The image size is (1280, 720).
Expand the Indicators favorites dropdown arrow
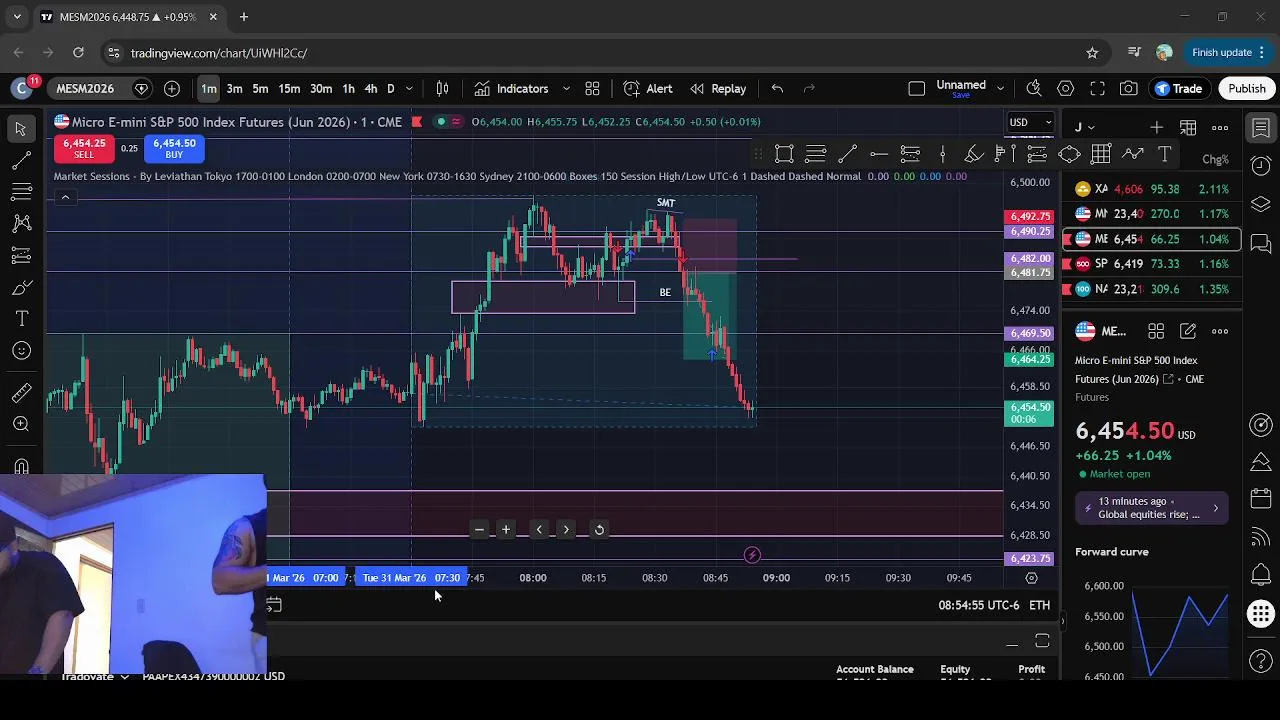click(566, 88)
